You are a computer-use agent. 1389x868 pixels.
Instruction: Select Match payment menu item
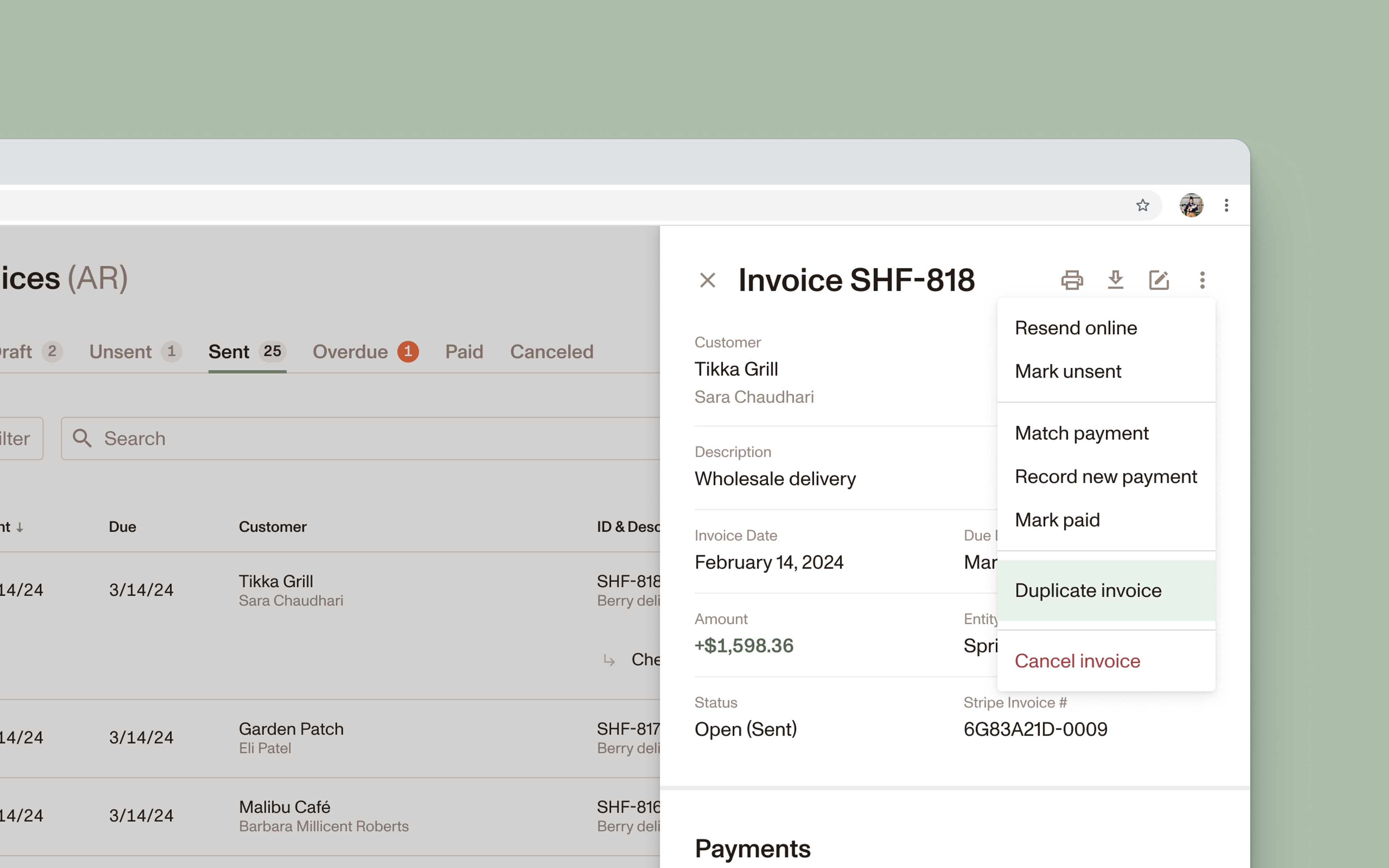(1081, 433)
